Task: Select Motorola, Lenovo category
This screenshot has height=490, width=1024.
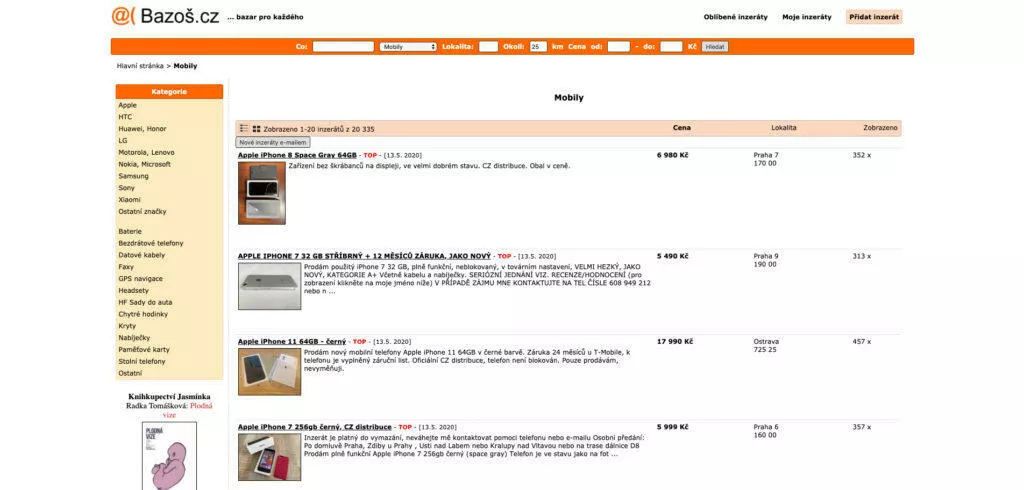Action: (146, 152)
